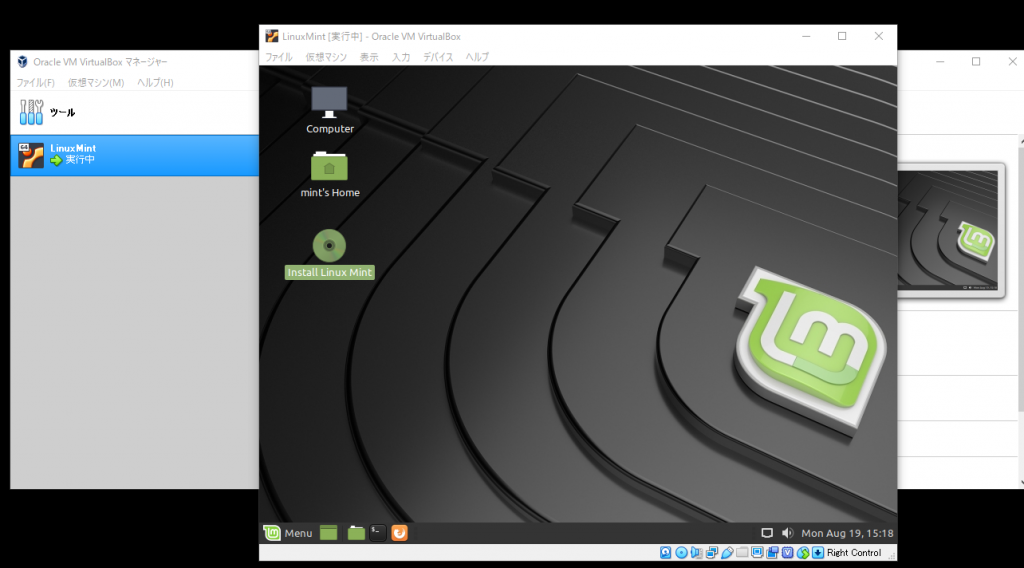Maximize the VirtualBox Manager window
The width and height of the screenshot is (1024, 568).
(x=976, y=61)
